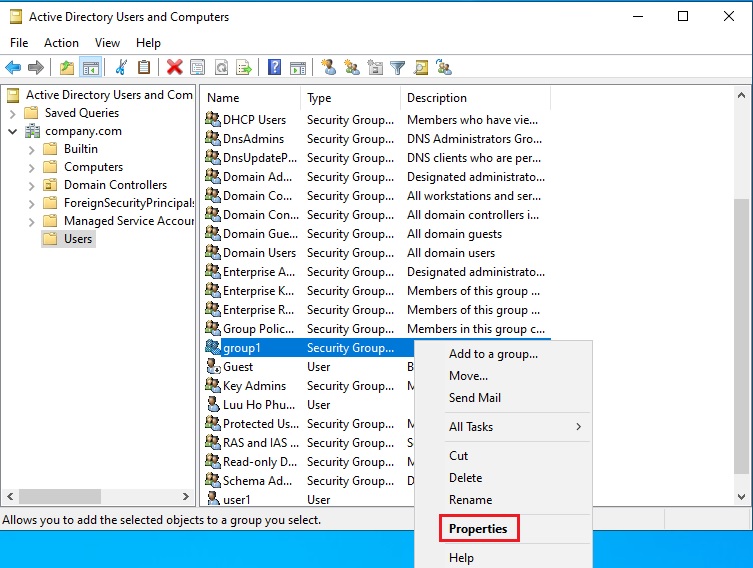The image size is (753, 568).
Task: Click the funnel Filter options icon
Action: tap(397, 68)
